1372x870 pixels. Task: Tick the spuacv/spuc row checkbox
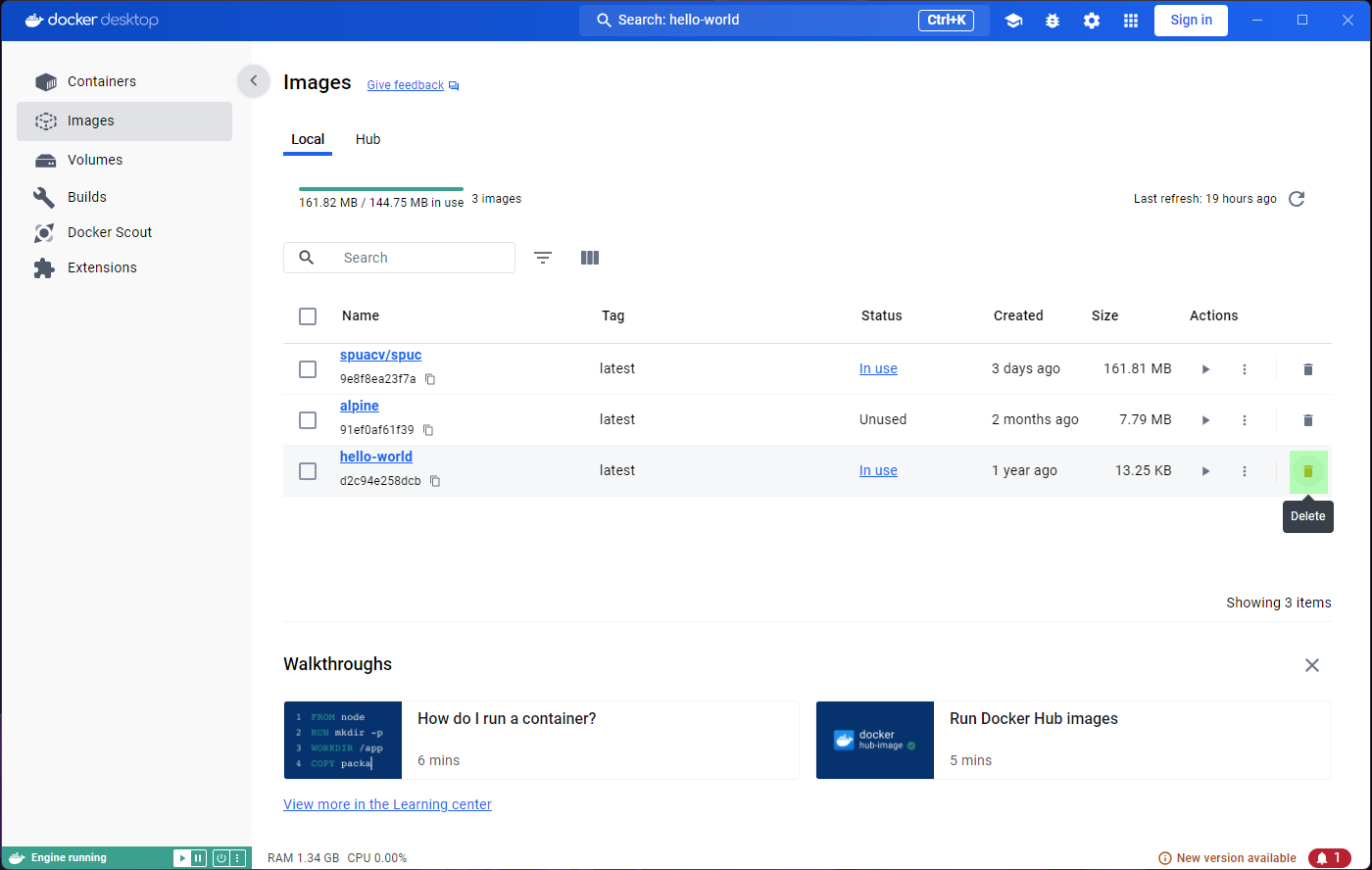(x=308, y=369)
